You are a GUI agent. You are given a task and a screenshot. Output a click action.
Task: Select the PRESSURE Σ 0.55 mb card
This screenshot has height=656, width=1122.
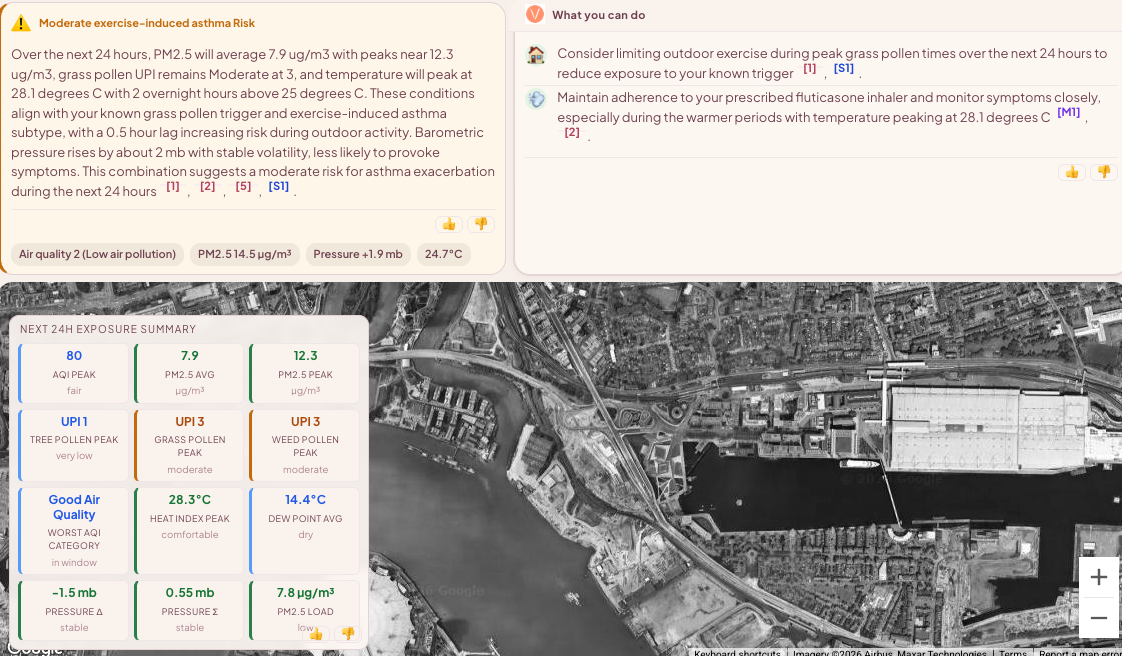190,610
